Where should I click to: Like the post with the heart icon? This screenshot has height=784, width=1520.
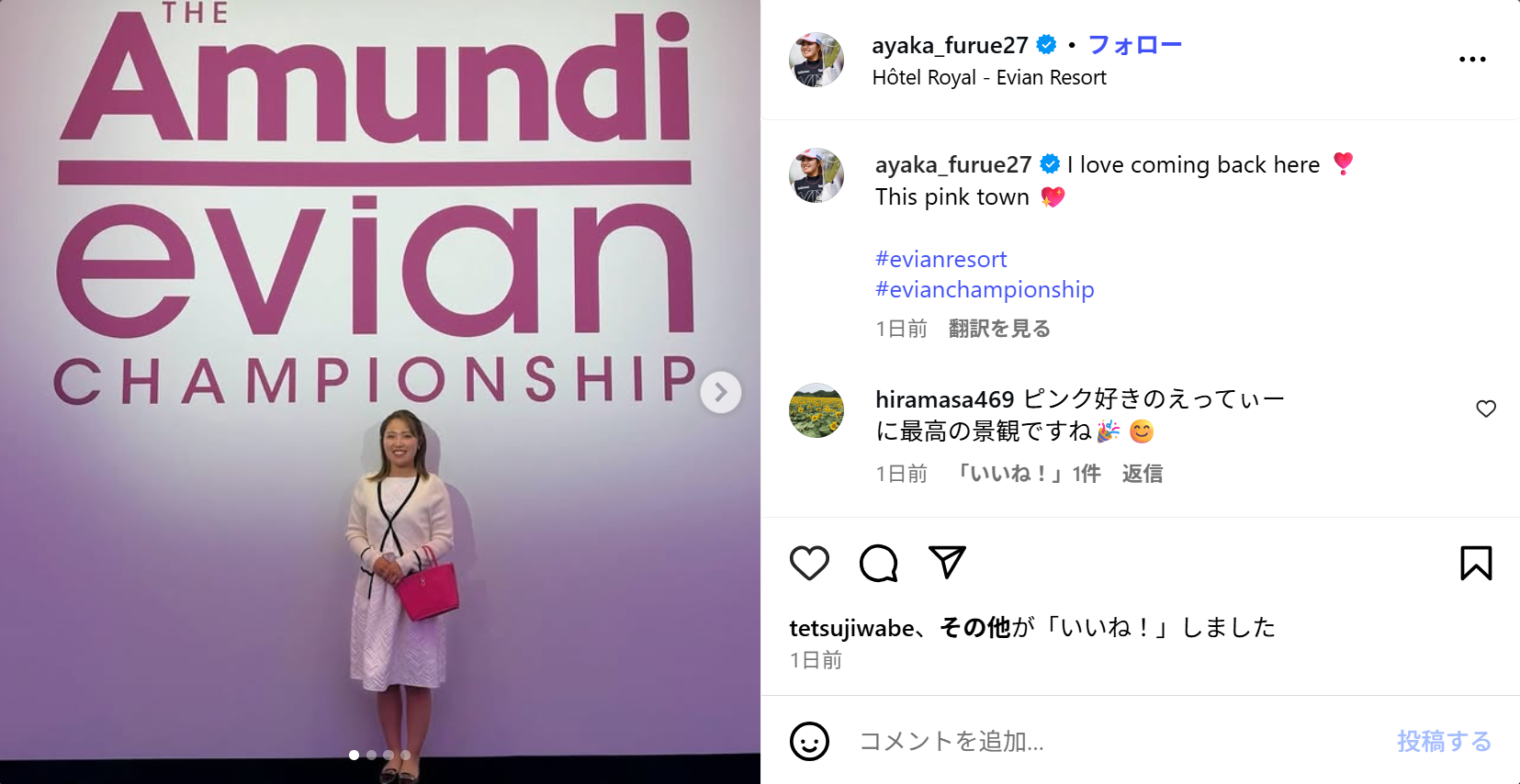809,563
